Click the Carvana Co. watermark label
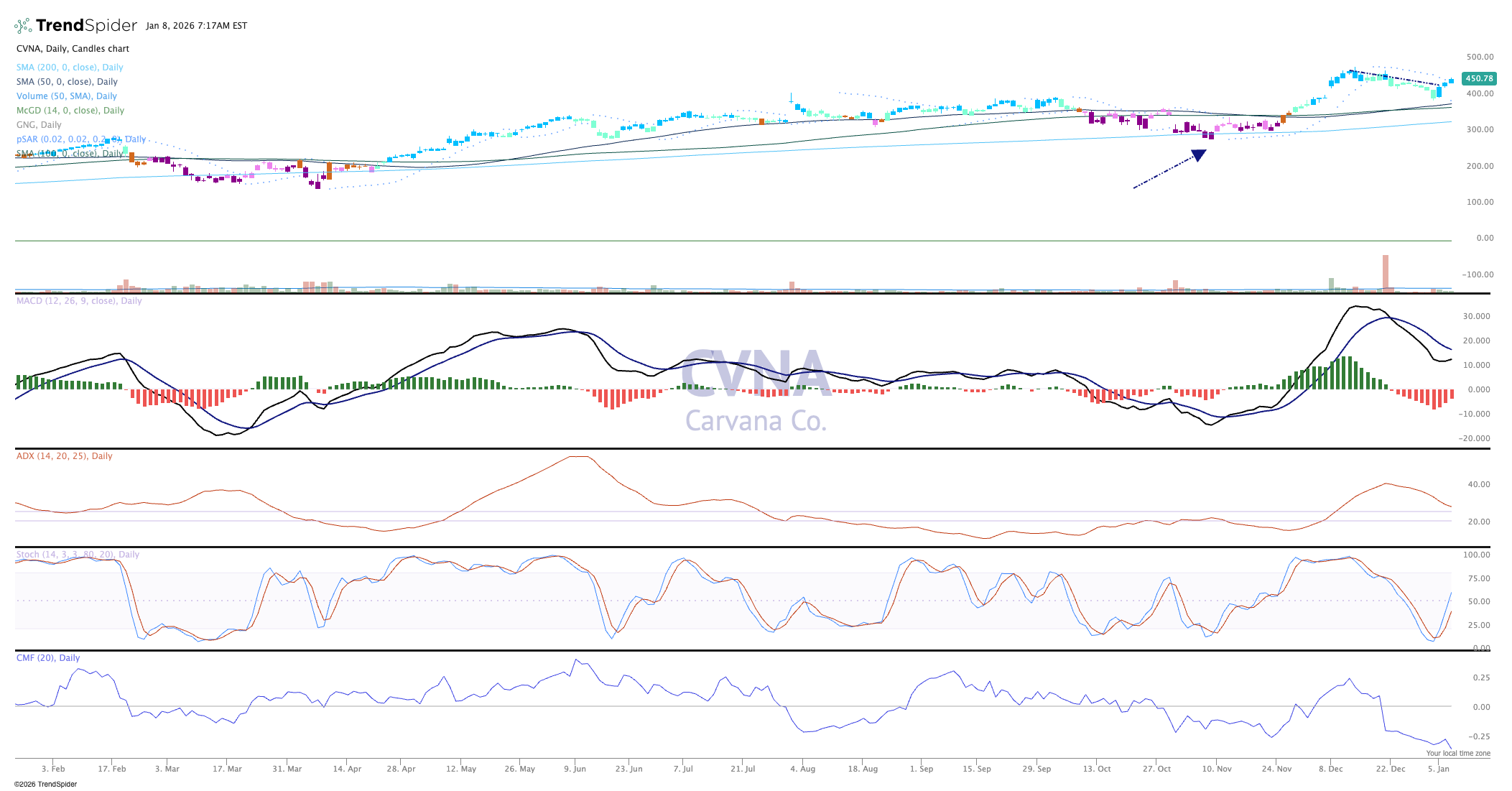1512x791 pixels. pyautogui.click(x=756, y=421)
